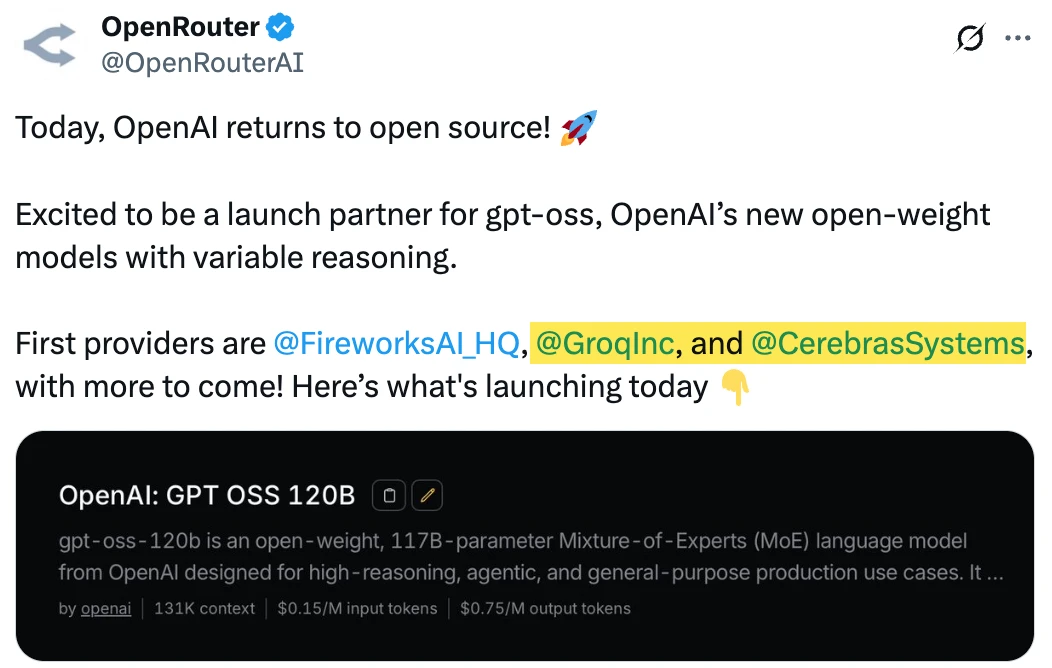Open the @OpenRouterAI handle
Image resolution: width=1052 pixels, height=668 pixels.
202,63
